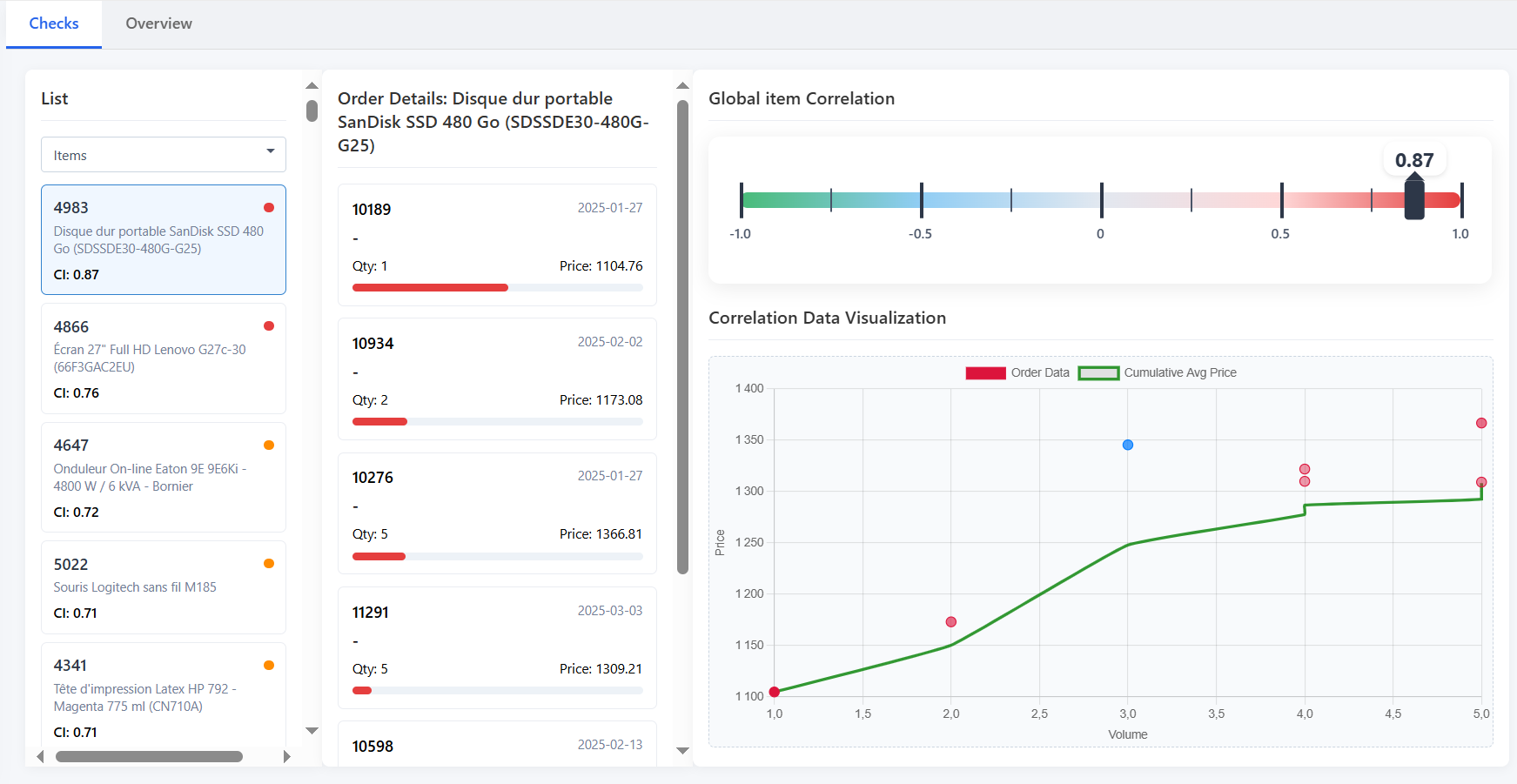
Task: Click the progress bar of order 10934
Action: [x=497, y=422]
